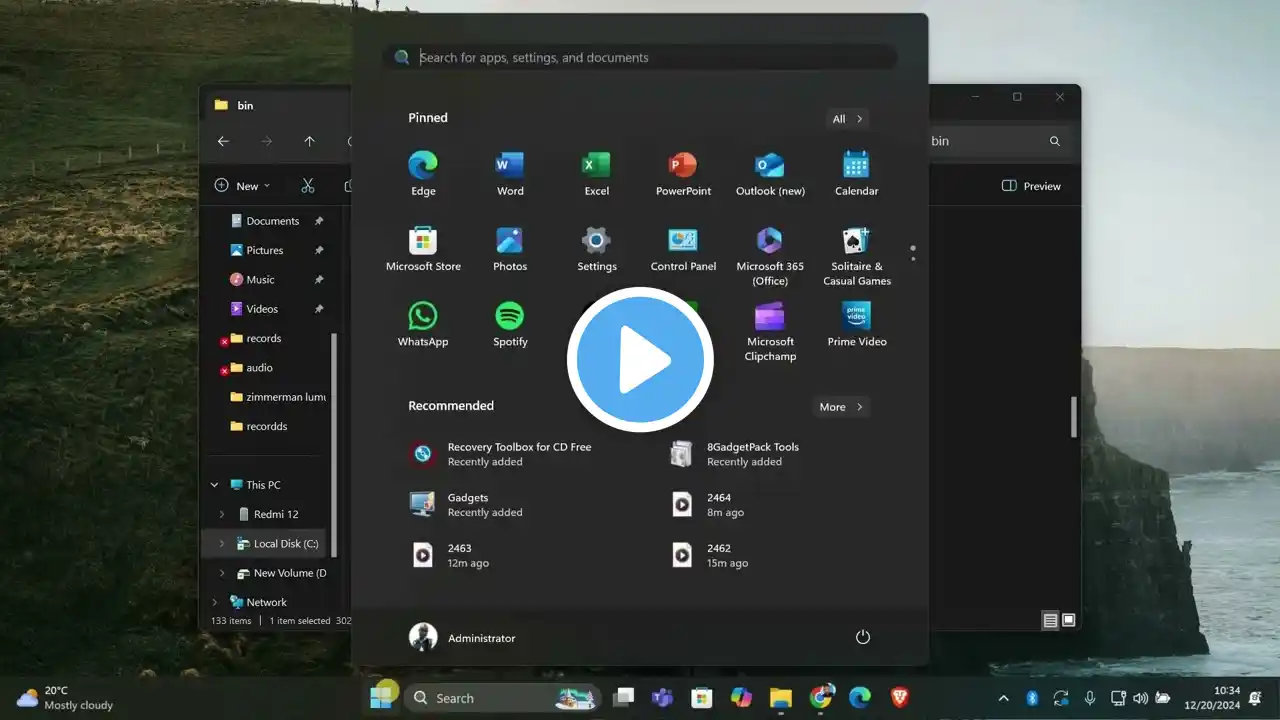
Task: Collapse the This PC tree node
Action: (214, 485)
